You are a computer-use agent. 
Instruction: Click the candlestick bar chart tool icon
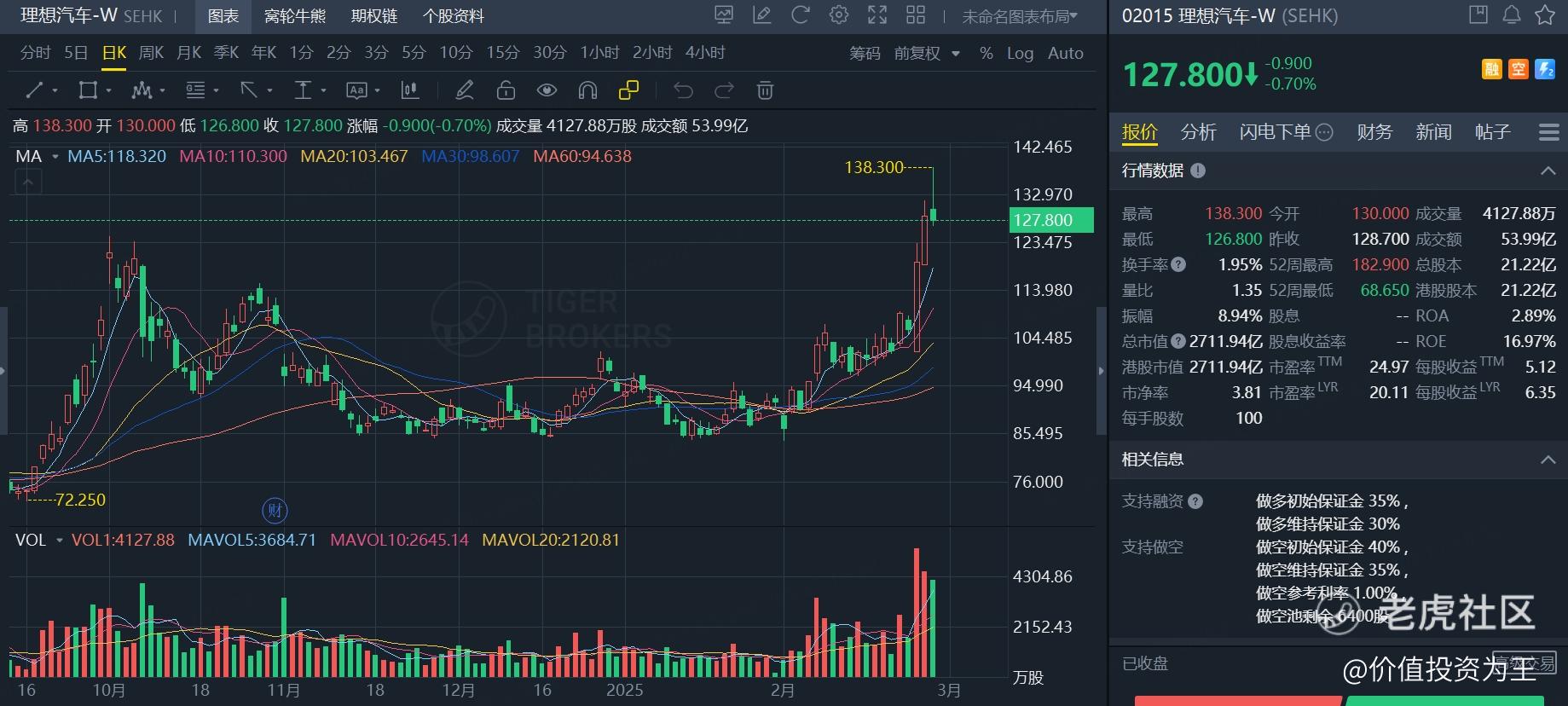click(410, 90)
